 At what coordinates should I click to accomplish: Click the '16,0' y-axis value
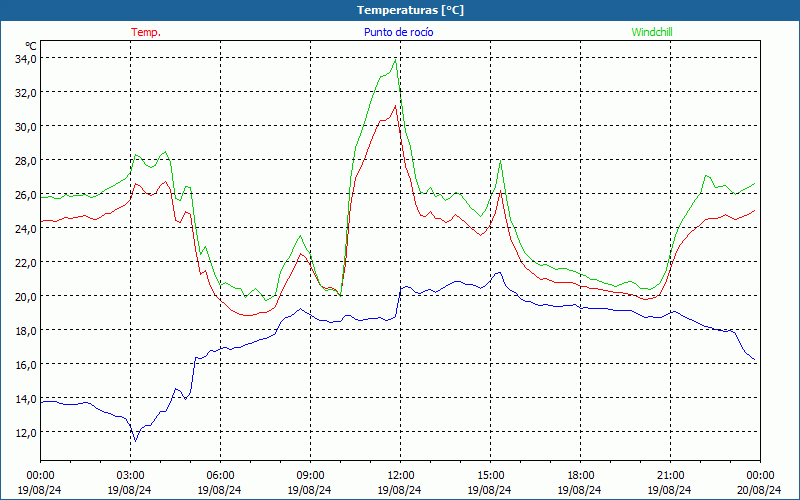[x=26, y=365]
